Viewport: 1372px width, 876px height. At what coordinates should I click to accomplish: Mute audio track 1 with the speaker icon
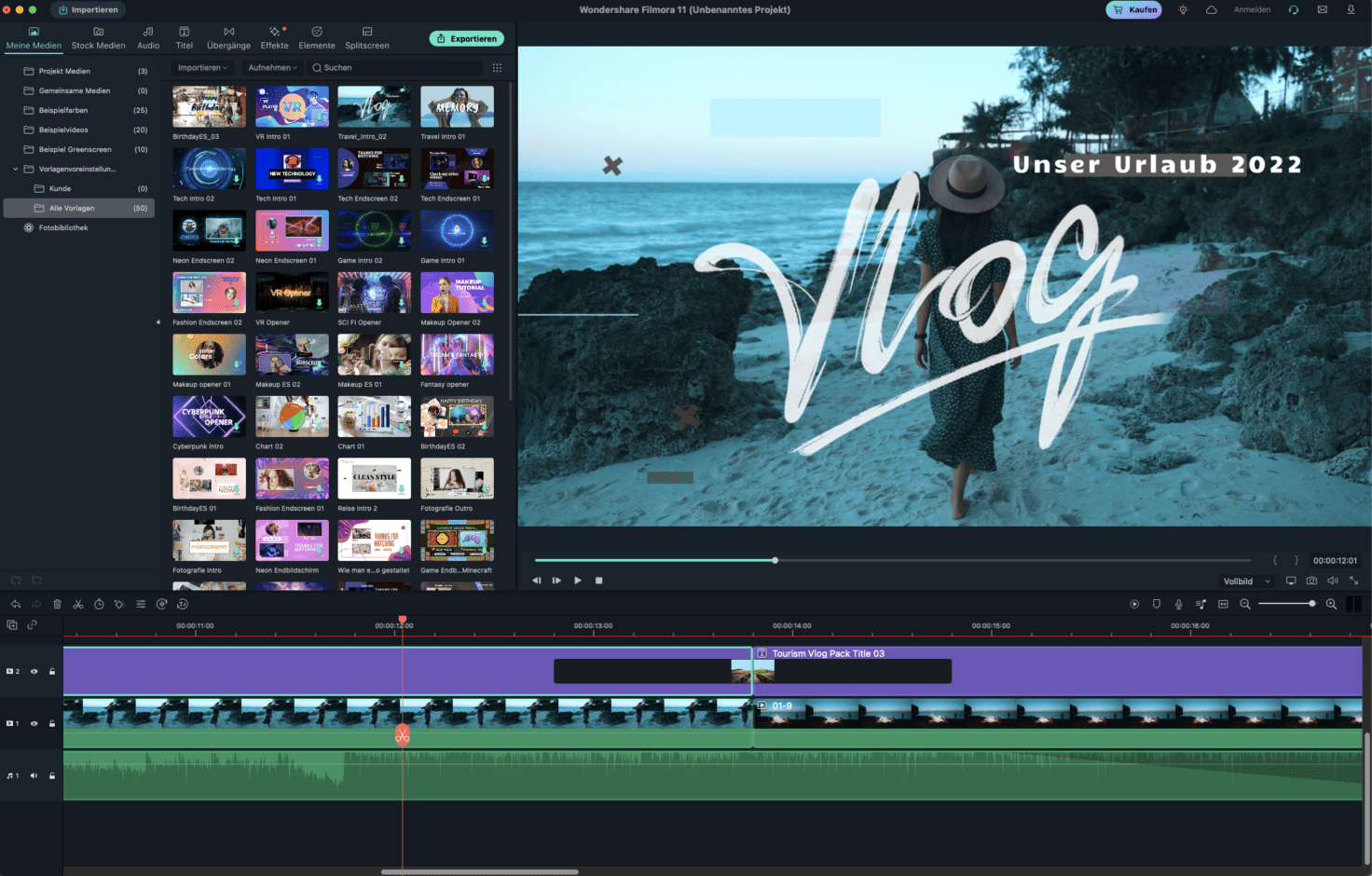click(34, 775)
